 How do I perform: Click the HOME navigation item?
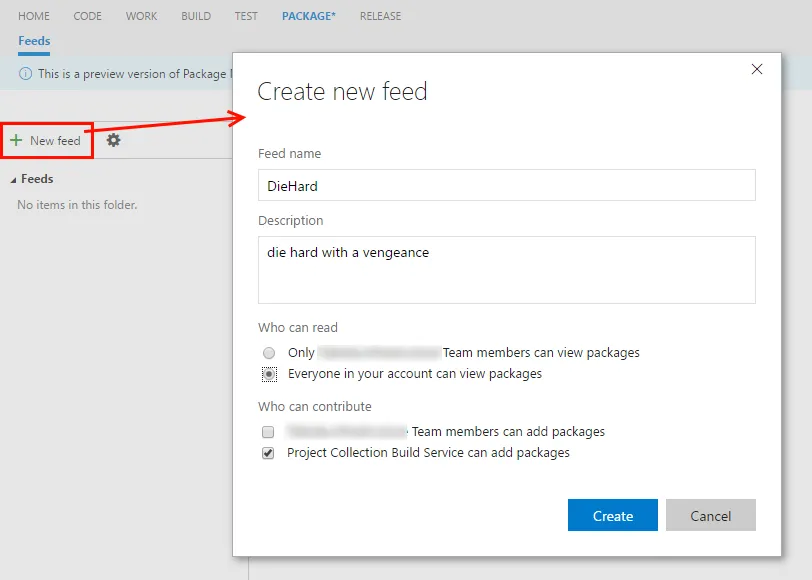pos(33,16)
